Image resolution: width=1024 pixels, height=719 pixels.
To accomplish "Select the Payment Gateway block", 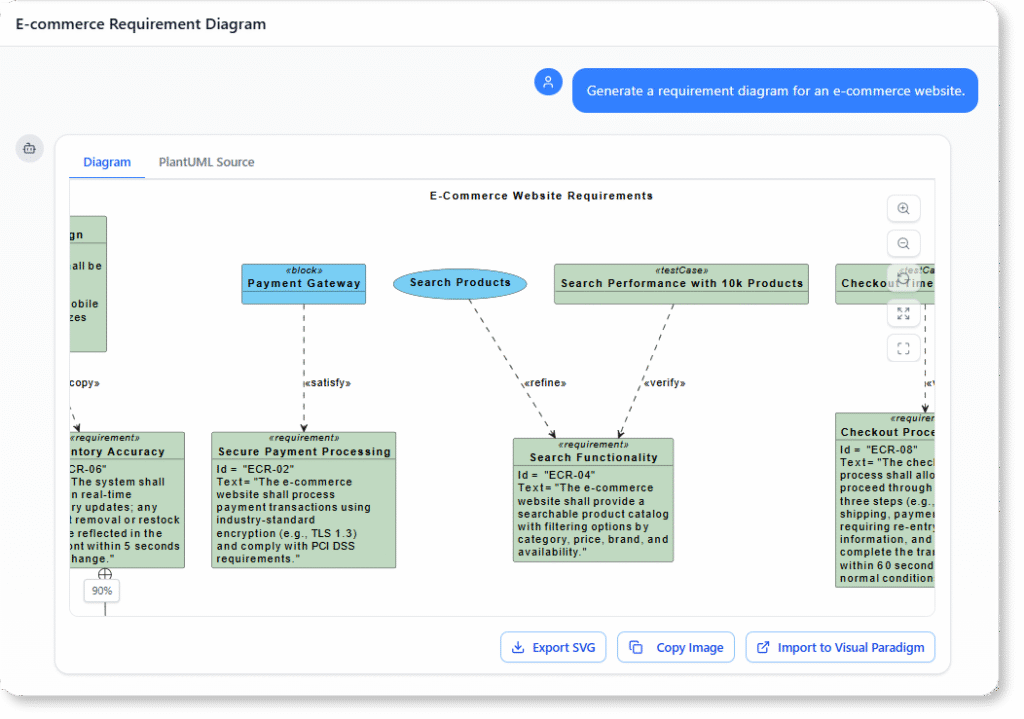I will pyautogui.click(x=303, y=283).
